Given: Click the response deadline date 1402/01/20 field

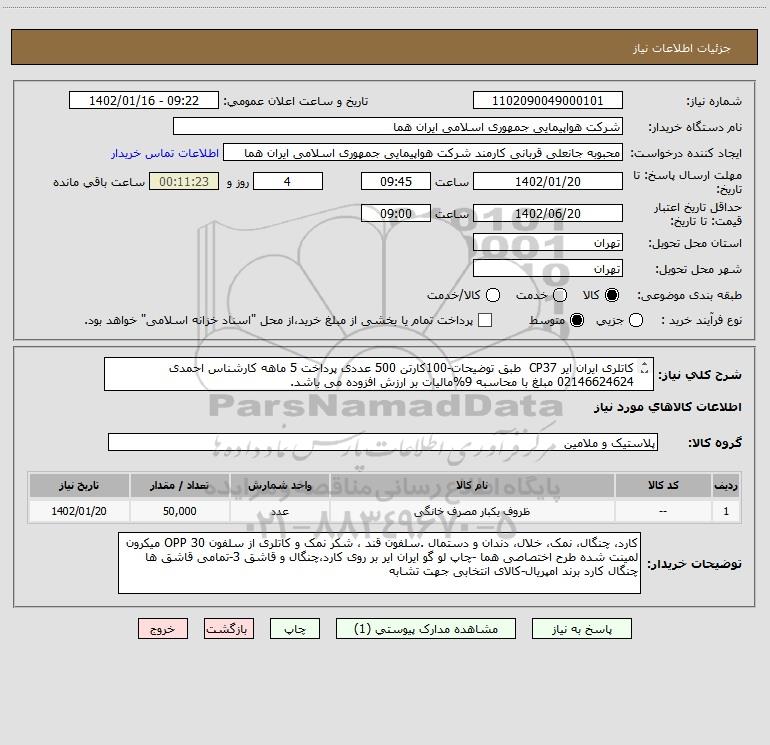Looking at the screenshot, I should (x=548, y=181).
